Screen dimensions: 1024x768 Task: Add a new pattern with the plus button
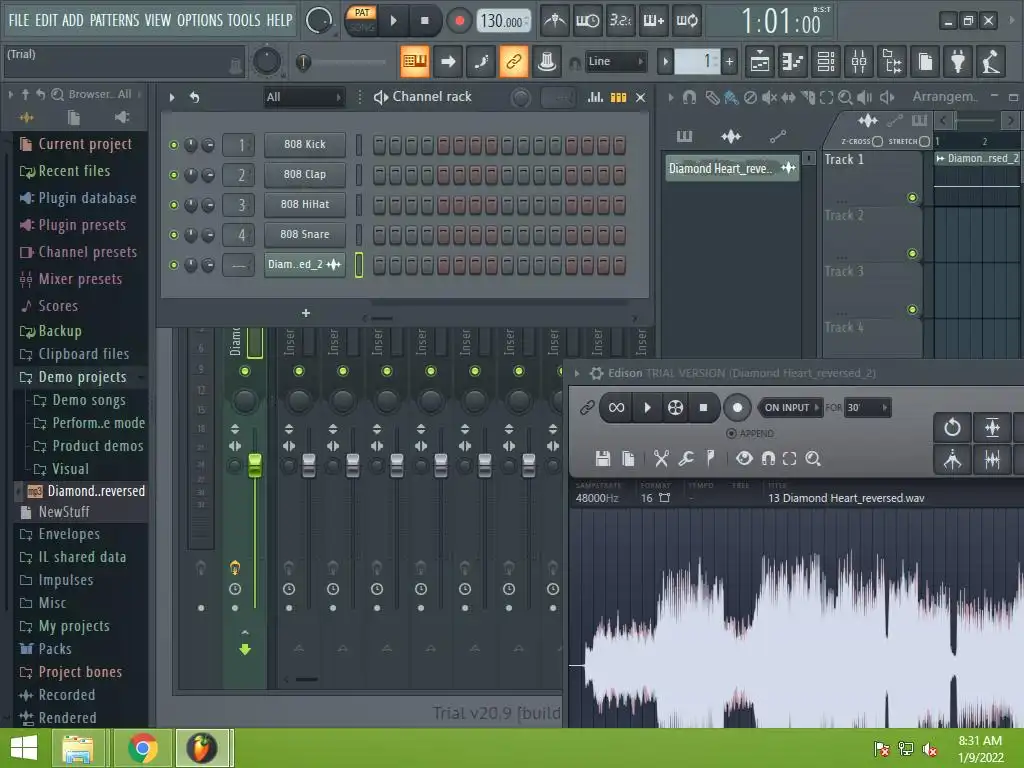point(729,61)
